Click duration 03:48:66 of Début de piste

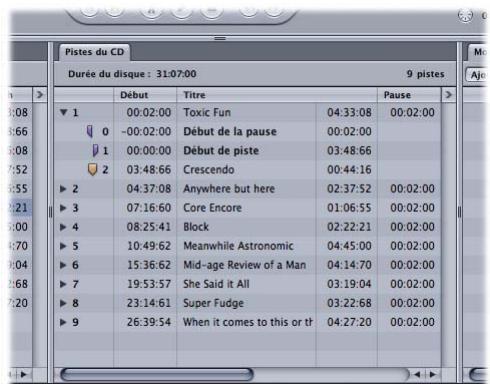point(349,151)
